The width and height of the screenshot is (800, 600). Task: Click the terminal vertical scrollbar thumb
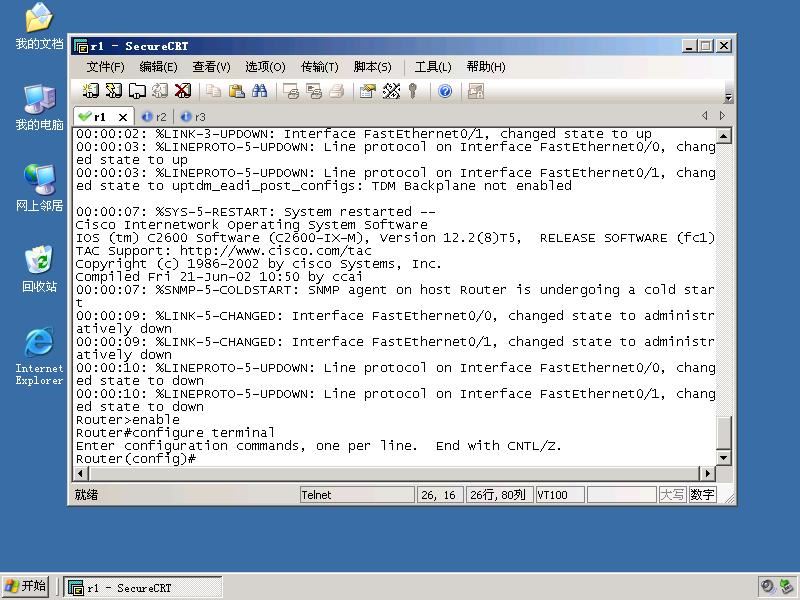(x=724, y=433)
